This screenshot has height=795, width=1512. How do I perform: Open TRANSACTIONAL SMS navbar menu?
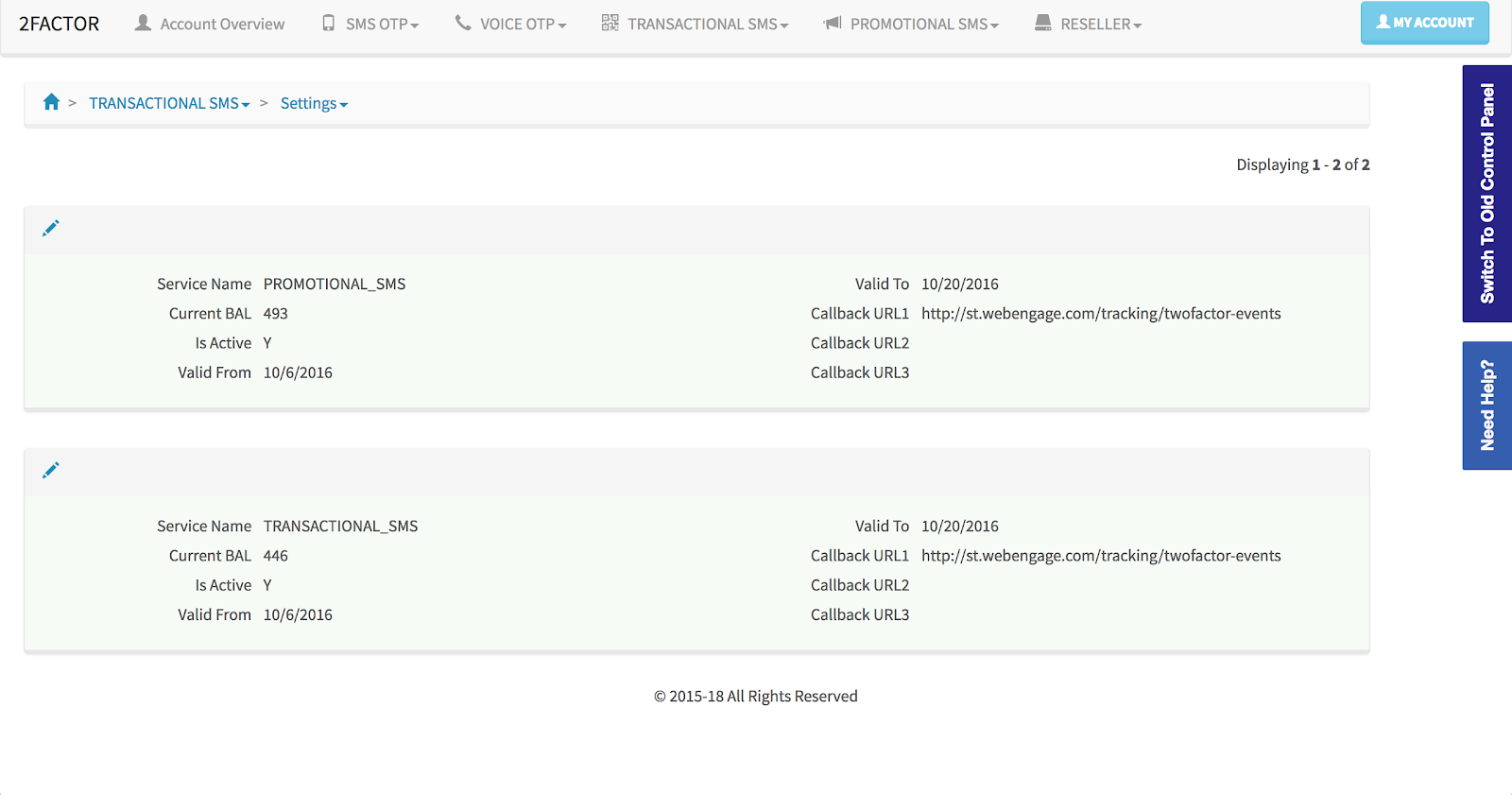pyautogui.click(x=696, y=24)
